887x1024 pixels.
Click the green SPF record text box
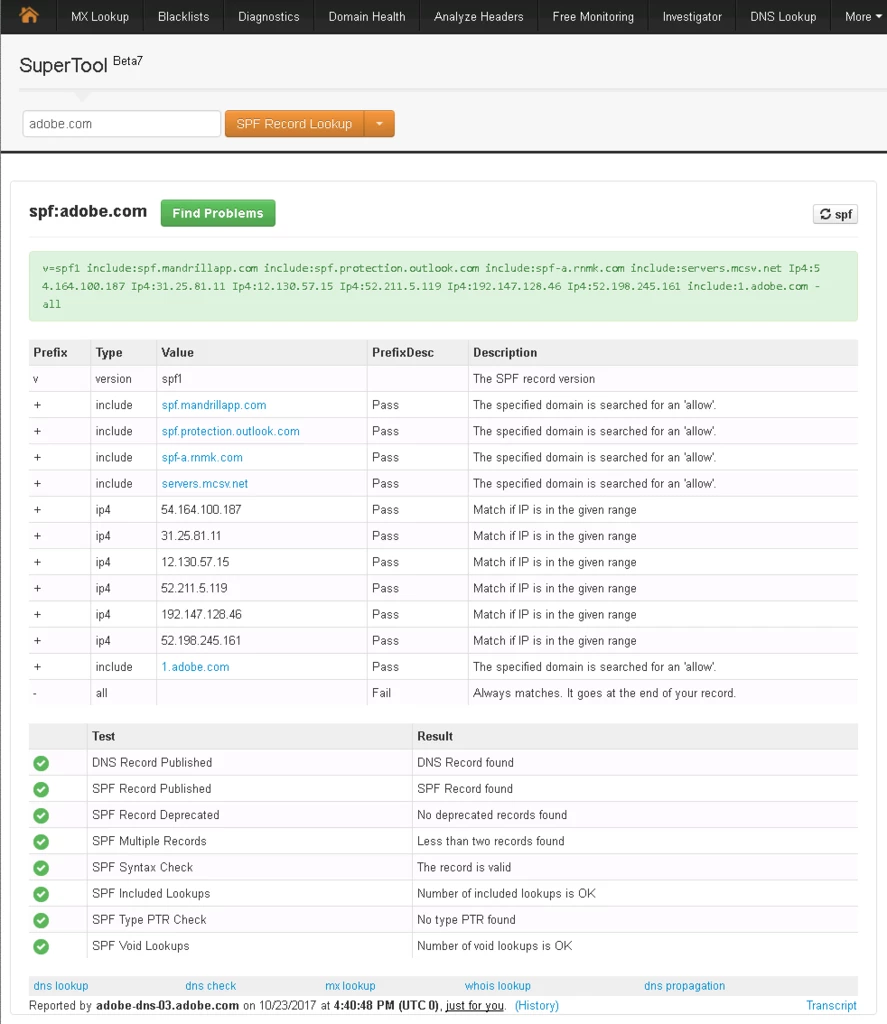click(443, 286)
